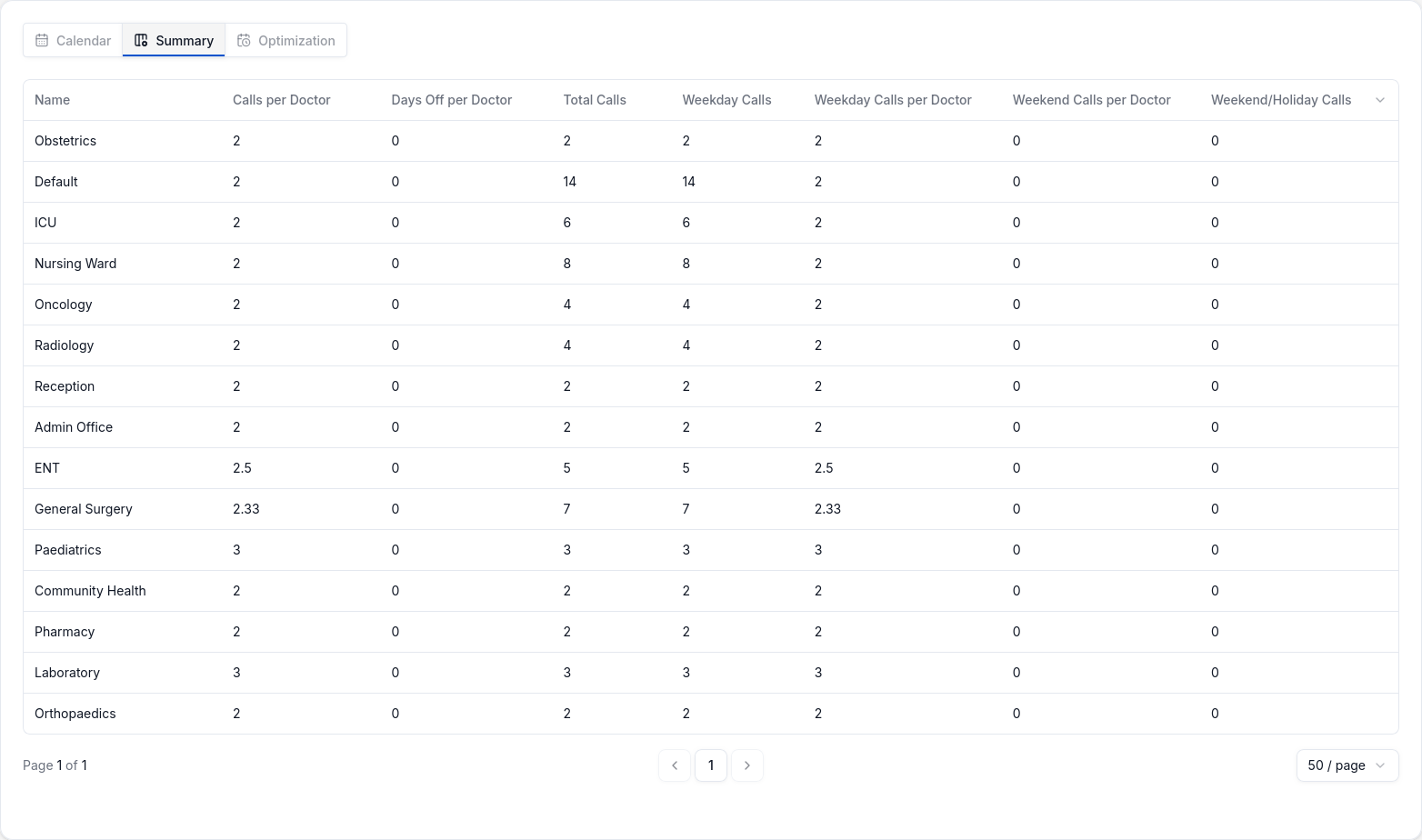Click the Calendar tab icon
The width and height of the screenshot is (1422, 840).
point(42,40)
